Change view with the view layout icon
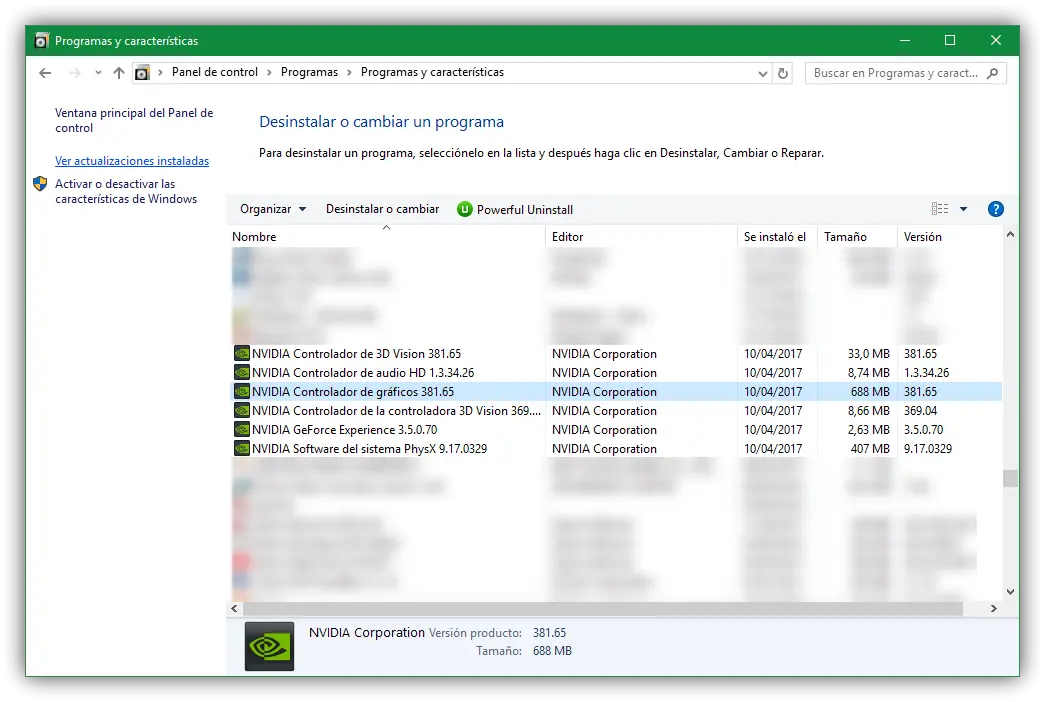1045x702 pixels. click(940, 209)
